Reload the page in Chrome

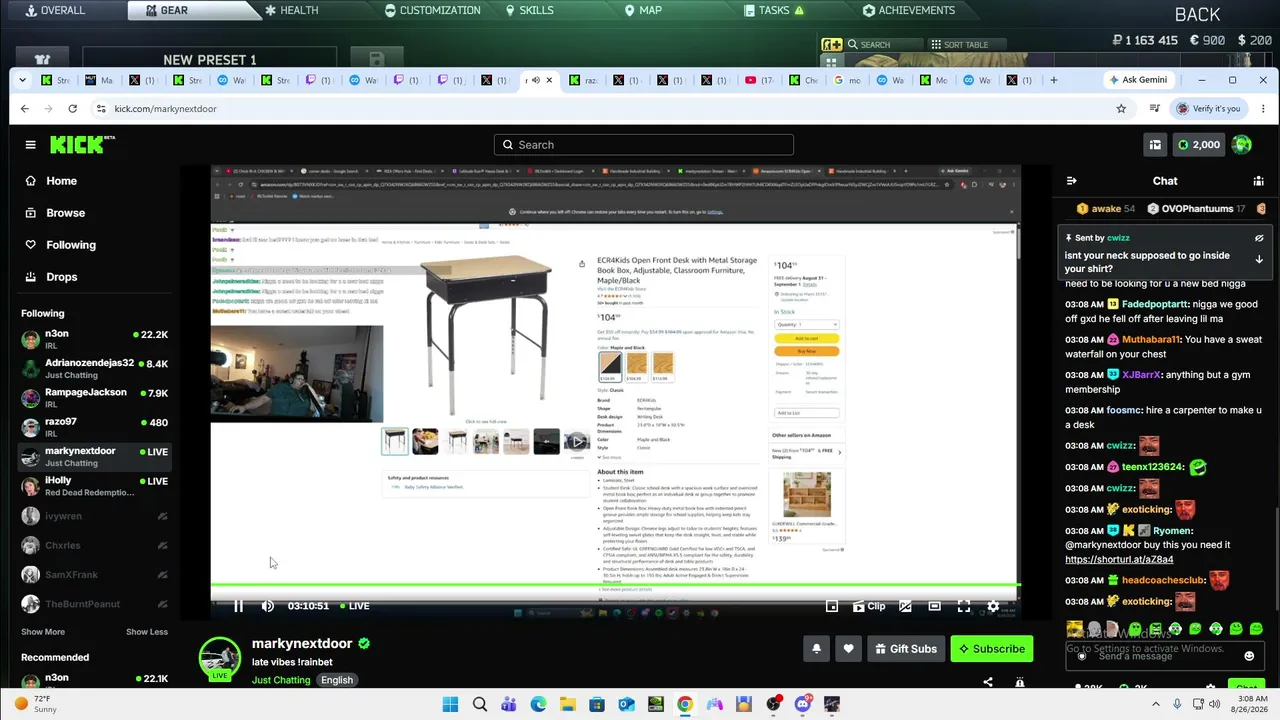point(72,108)
